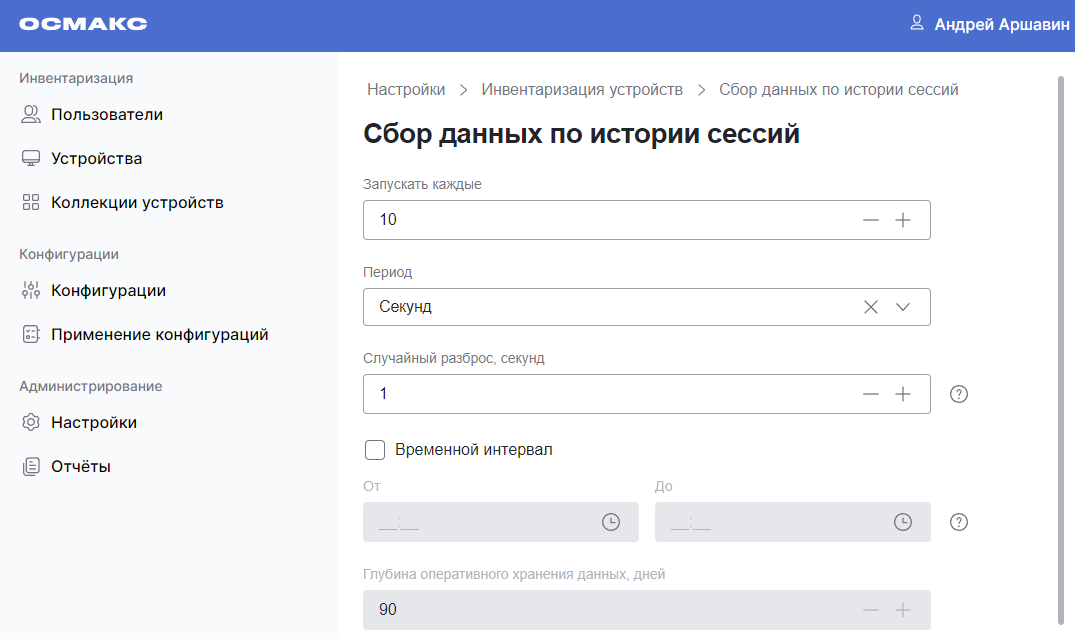Image resolution: width=1075 pixels, height=639 pixels.
Task: Clear the Период field with the X icon
Action: tap(871, 307)
